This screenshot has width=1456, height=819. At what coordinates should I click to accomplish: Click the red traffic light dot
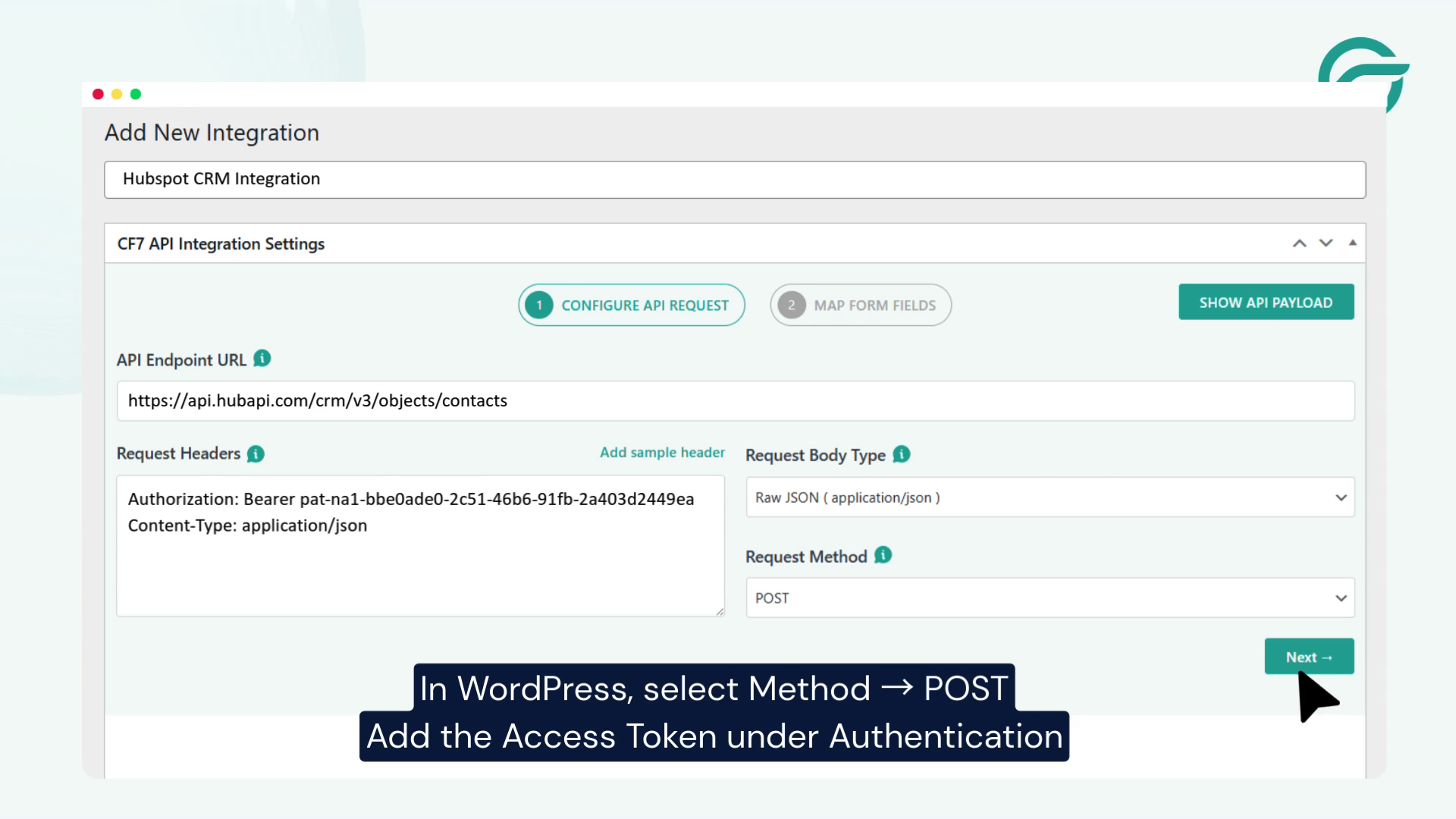98,94
